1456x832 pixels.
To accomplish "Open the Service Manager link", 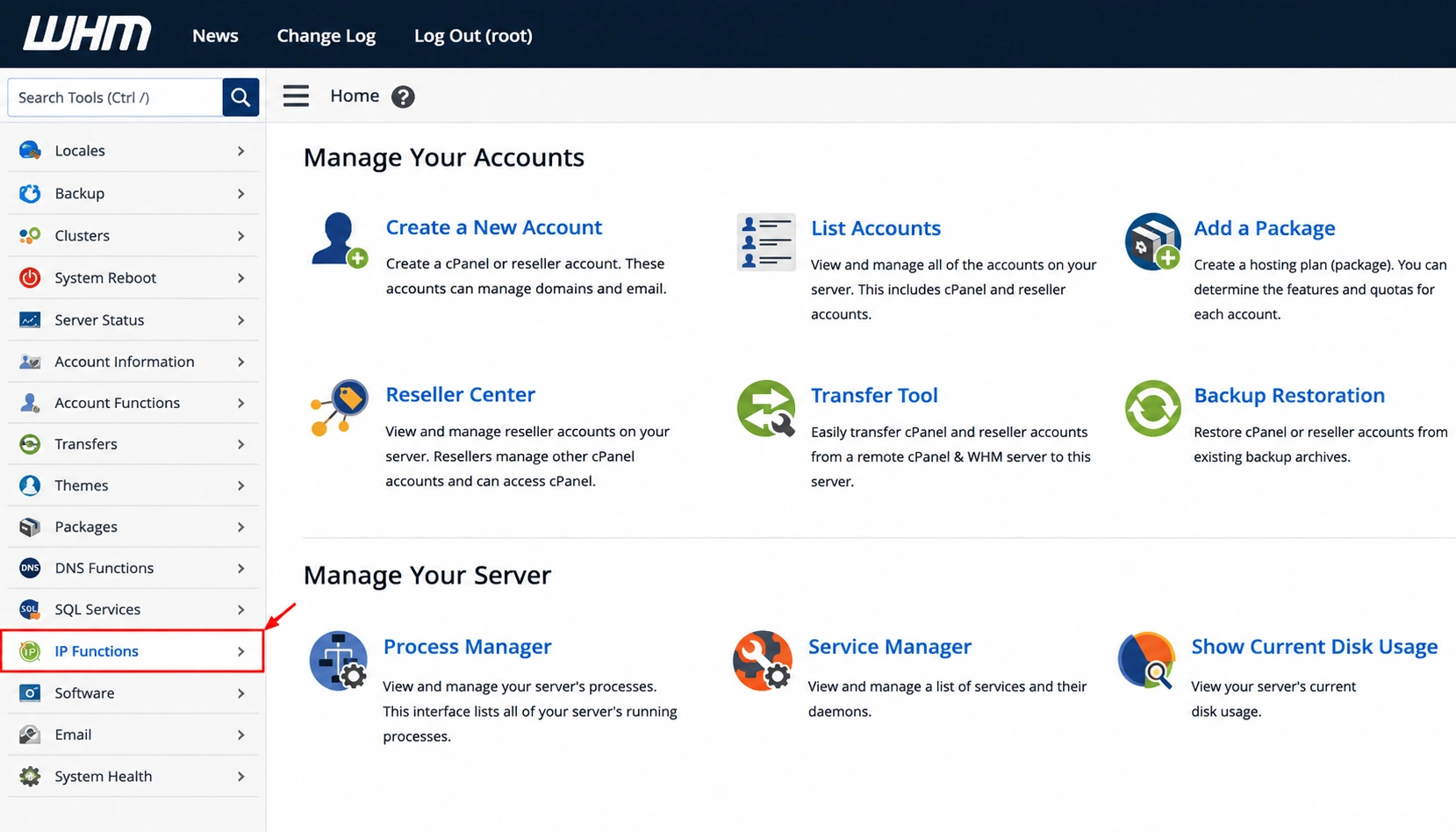I will 890,647.
